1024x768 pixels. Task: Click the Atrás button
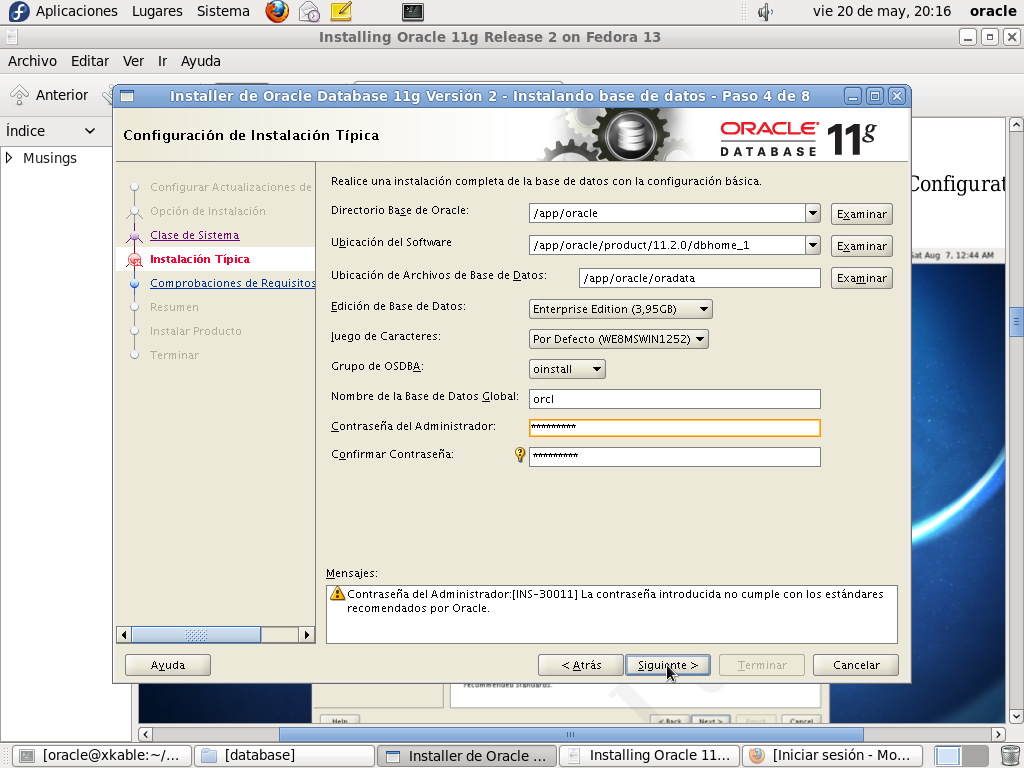point(581,665)
